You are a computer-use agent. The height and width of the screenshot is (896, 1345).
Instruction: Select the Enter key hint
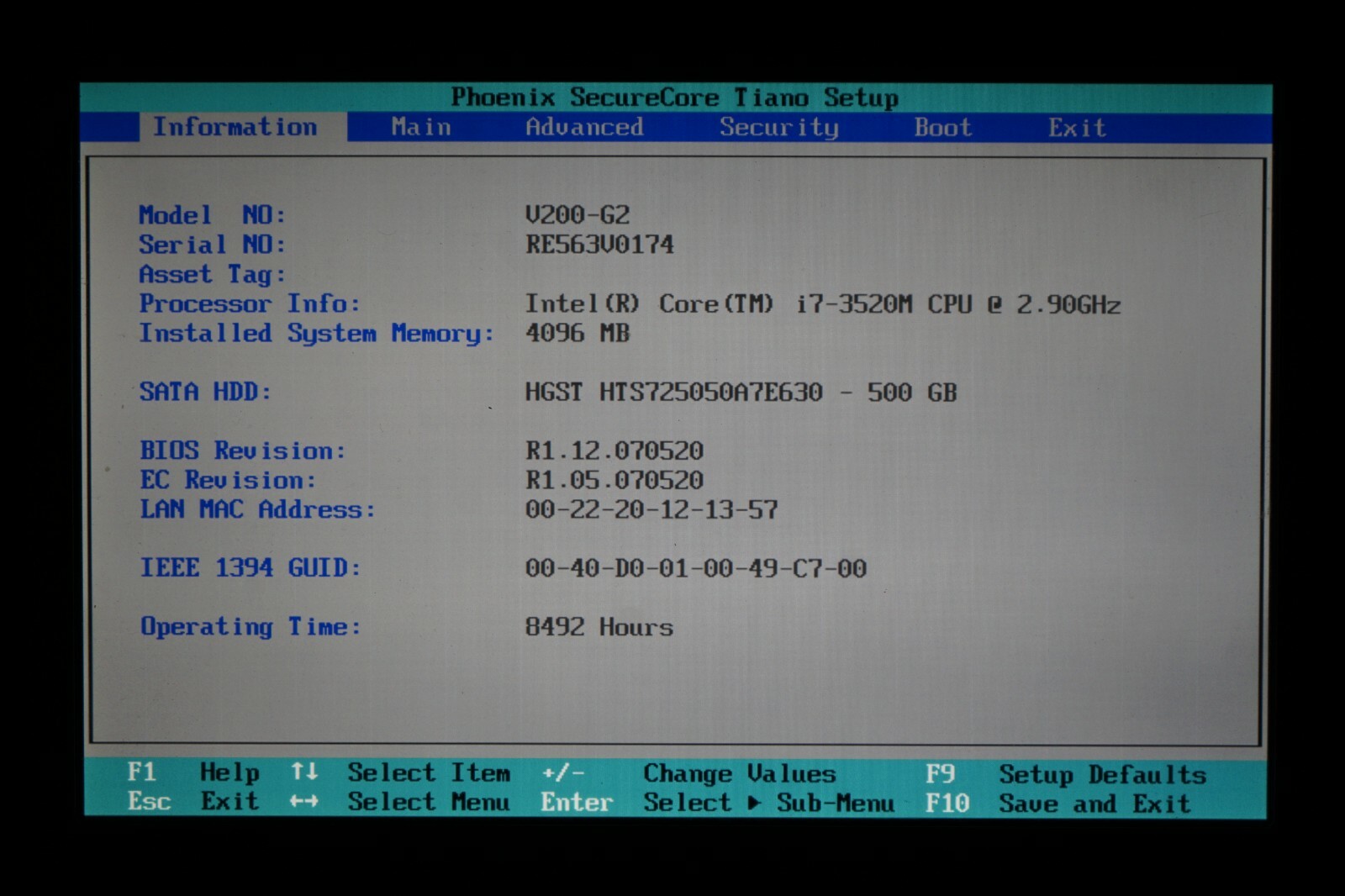click(577, 802)
